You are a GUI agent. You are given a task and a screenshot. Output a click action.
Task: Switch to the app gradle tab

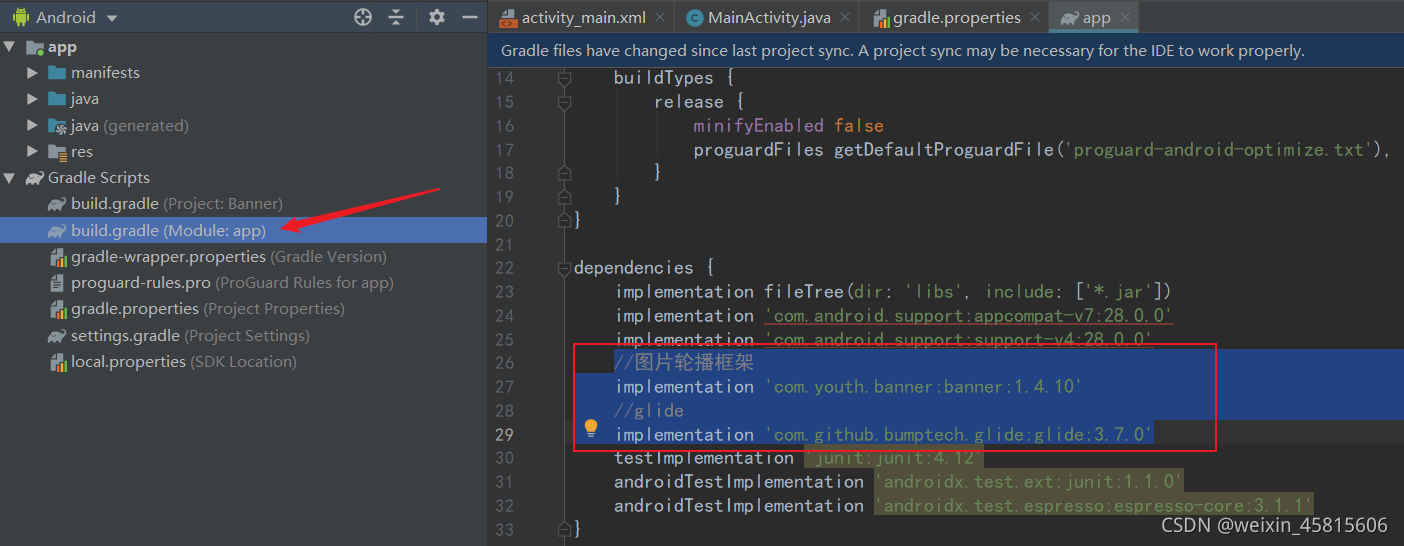(1096, 18)
